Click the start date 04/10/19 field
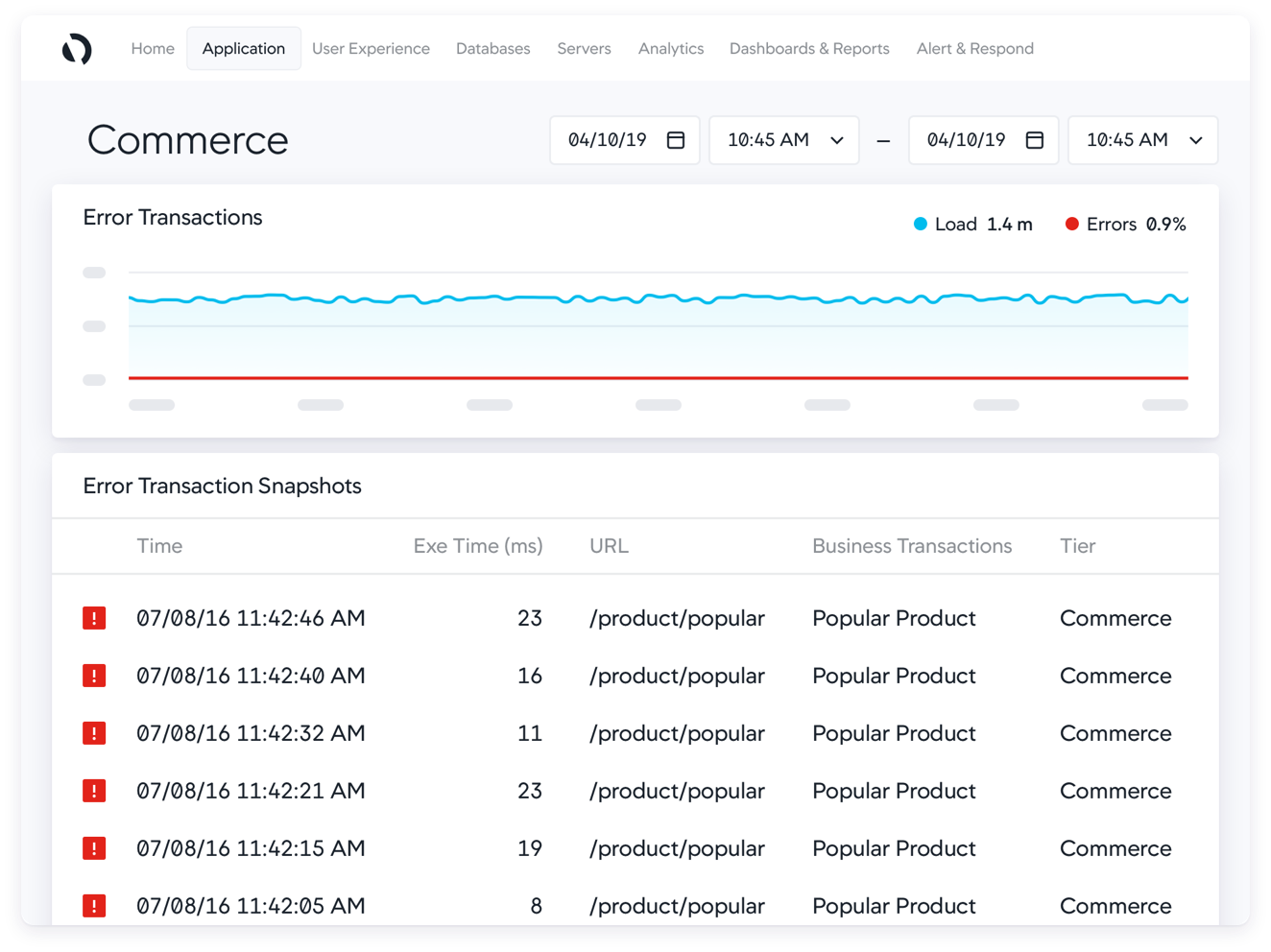Image resolution: width=1271 pixels, height=952 pixels. (608, 140)
